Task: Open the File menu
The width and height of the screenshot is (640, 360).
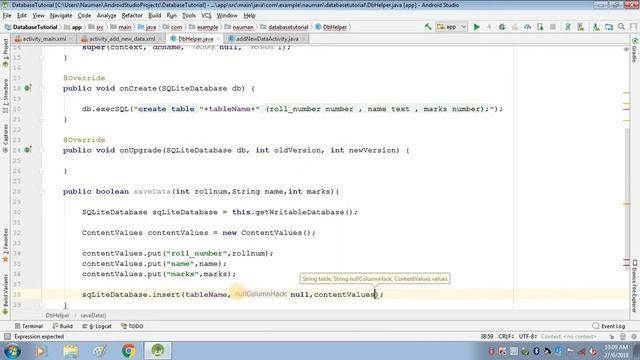Action: (7, 16)
